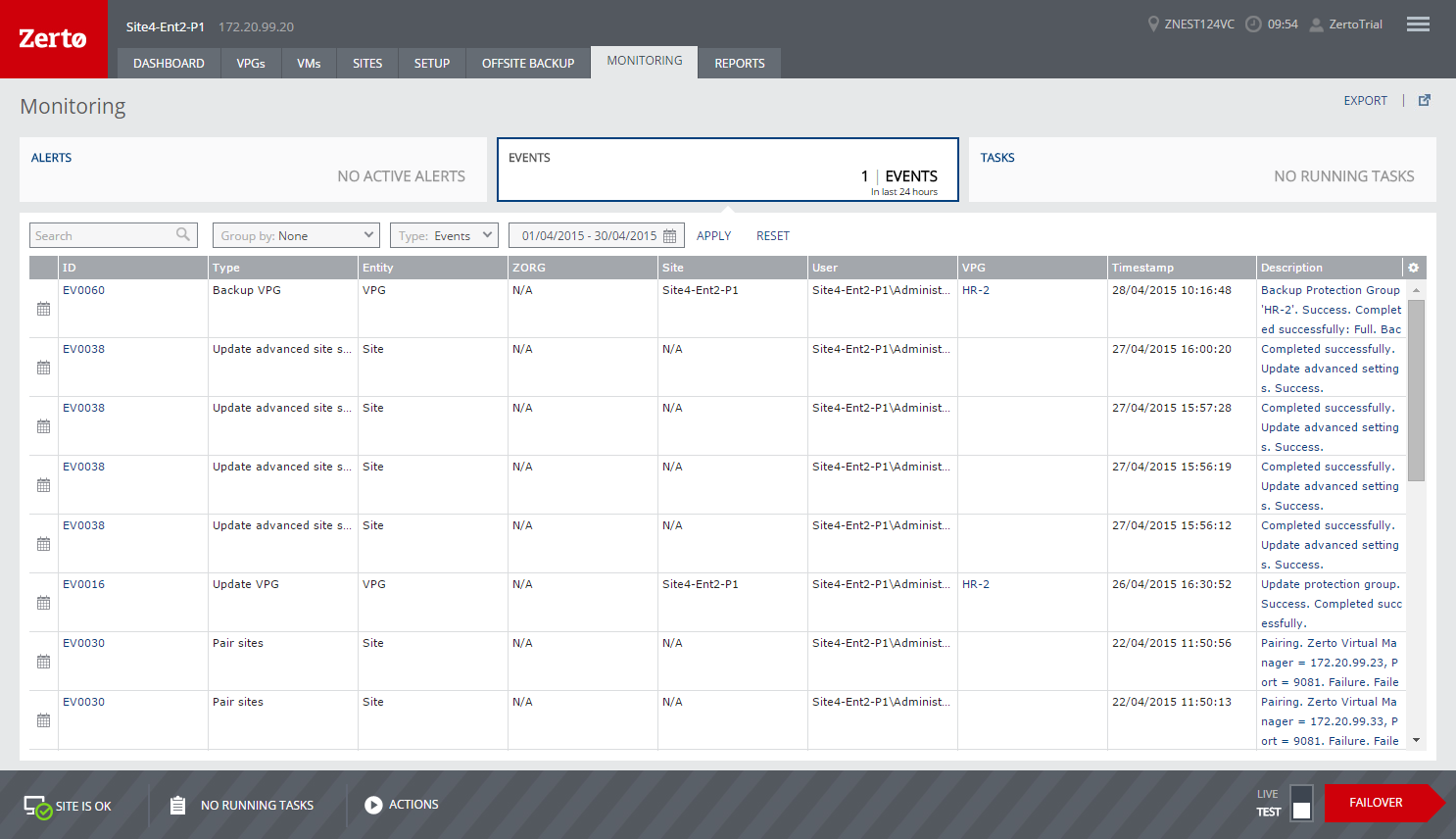Select the Alerts panel
The image size is (1456, 839).
253,170
